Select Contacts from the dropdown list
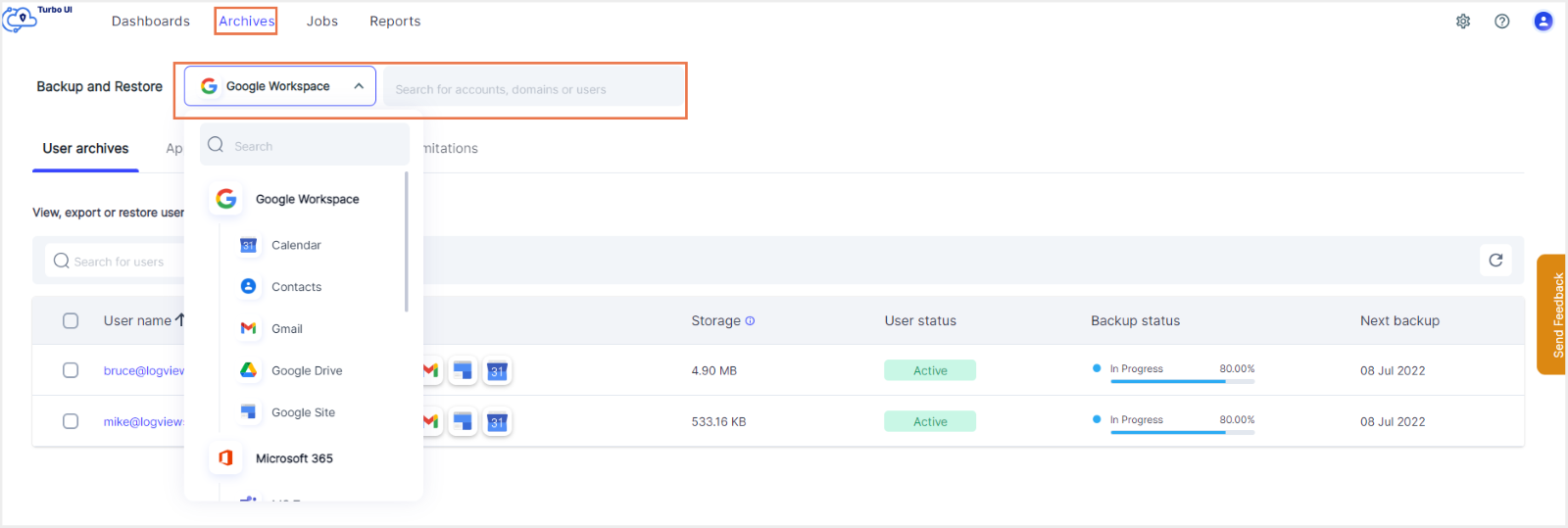The height and width of the screenshot is (528, 1568). click(296, 287)
